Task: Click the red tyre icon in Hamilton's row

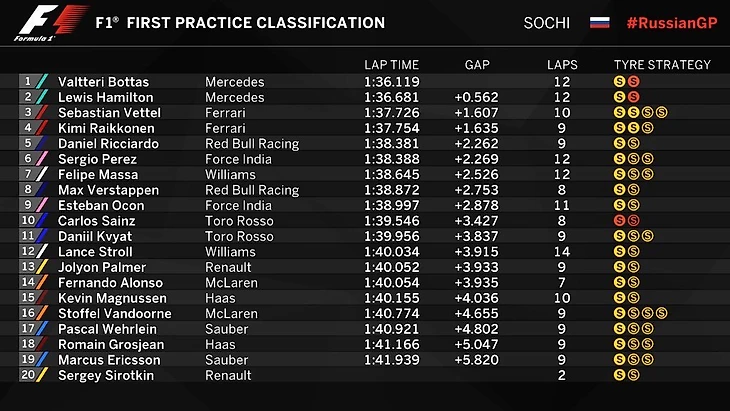Action: (633, 97)
